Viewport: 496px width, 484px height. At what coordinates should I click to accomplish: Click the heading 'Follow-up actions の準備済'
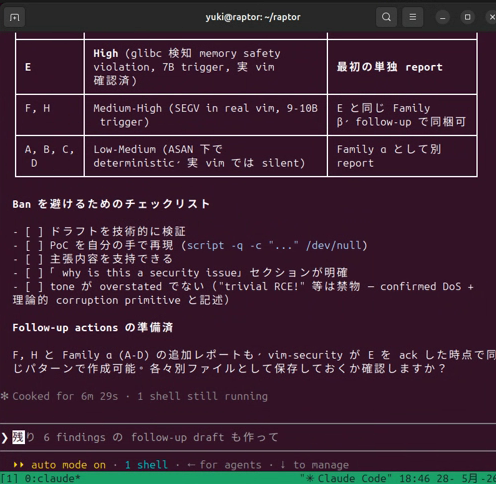(x=93, y=328)
